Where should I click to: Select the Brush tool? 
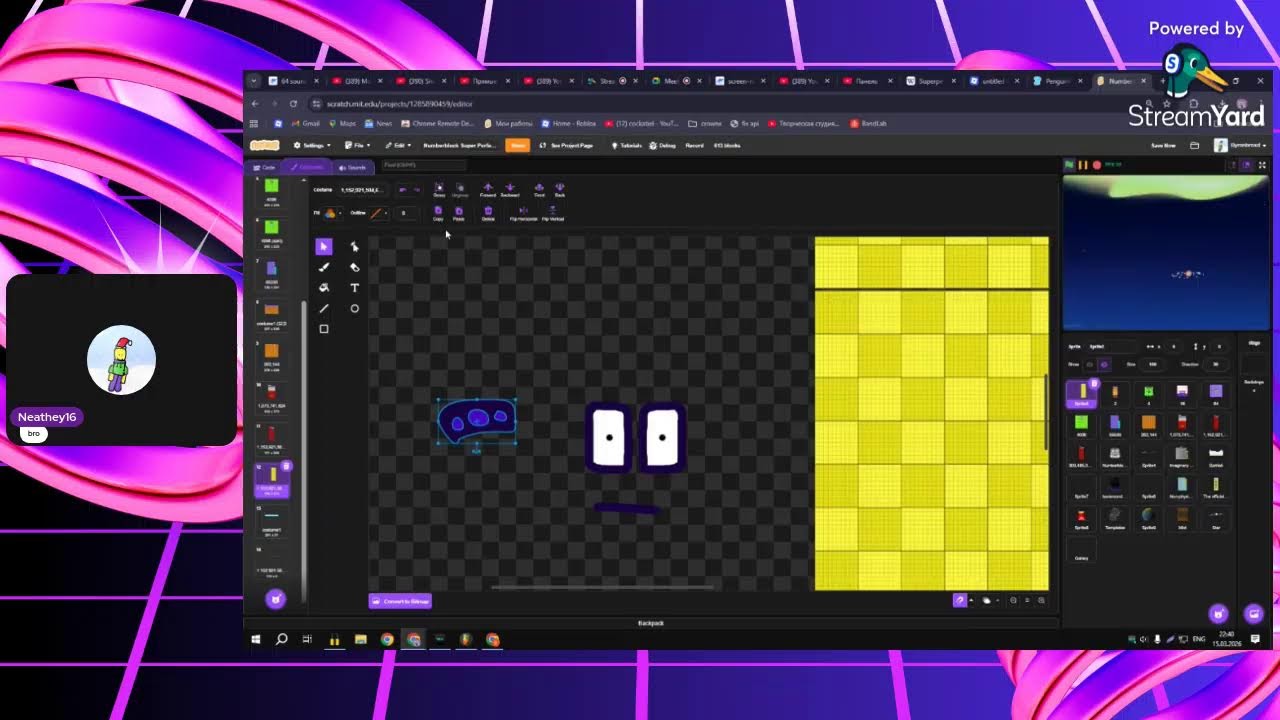323,267
